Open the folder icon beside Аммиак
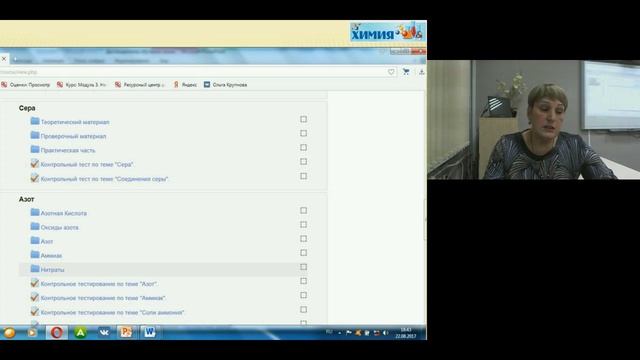The height and width of the screenshot is (360, 640). (x=35, y=255)
